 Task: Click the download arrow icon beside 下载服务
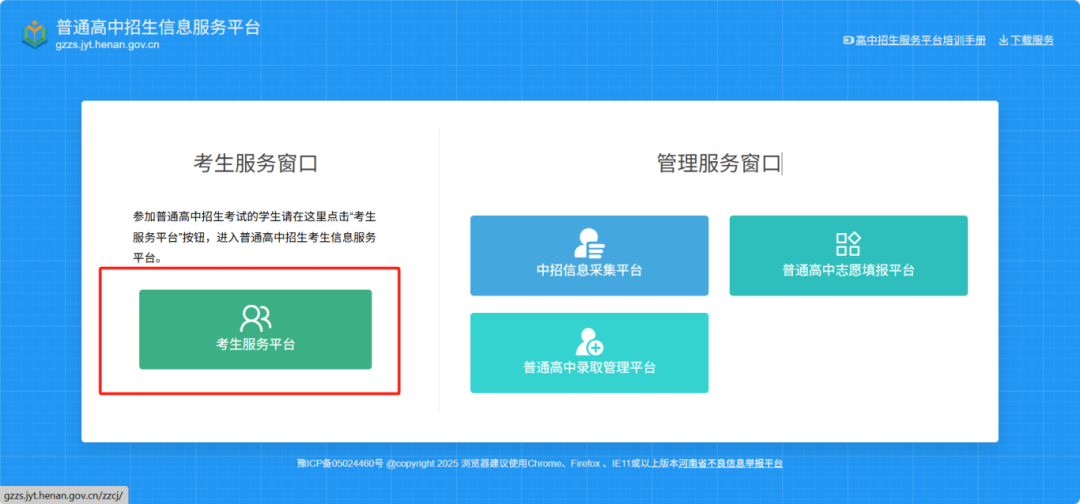coord(1003,40)
